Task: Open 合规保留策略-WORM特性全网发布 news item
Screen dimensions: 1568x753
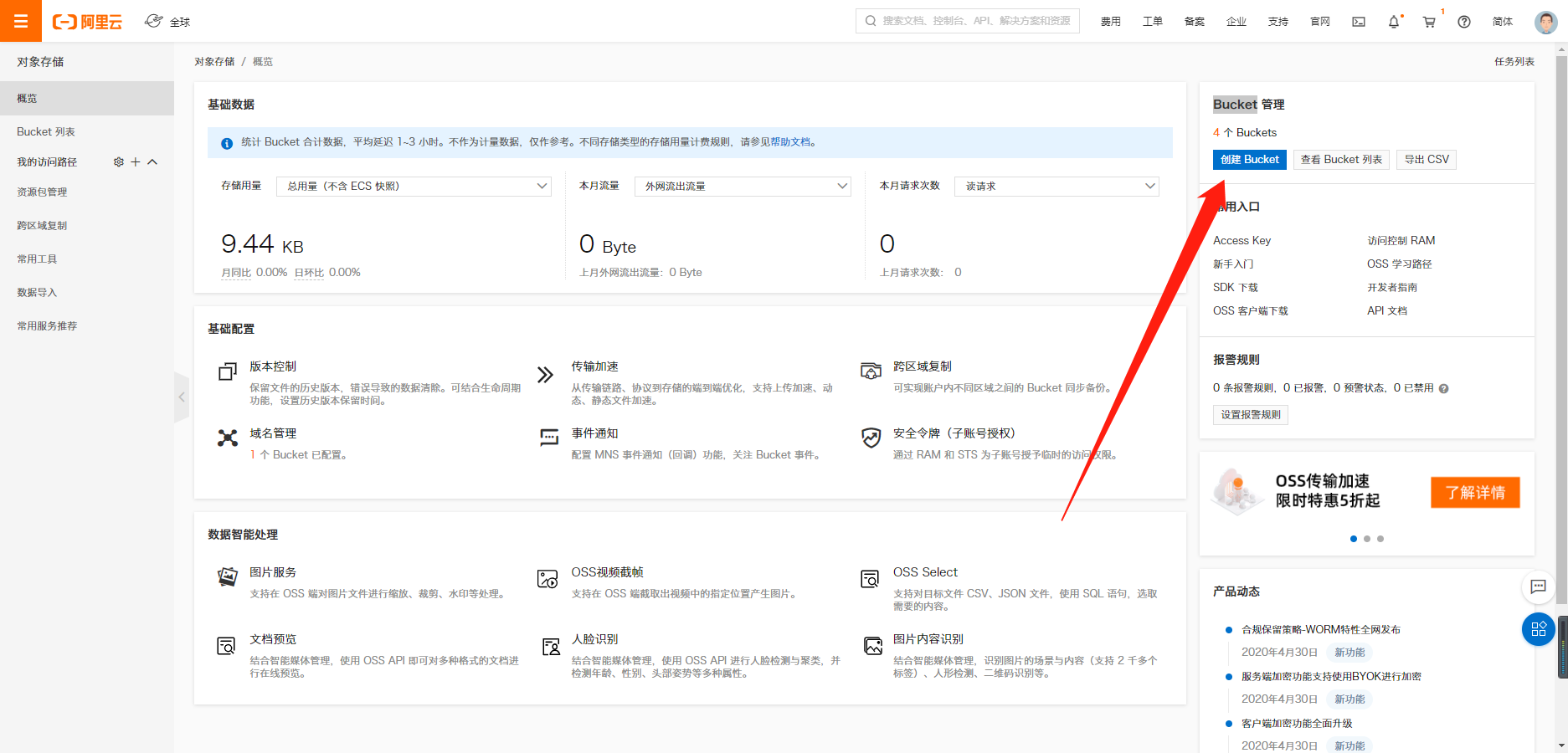Action: point(1321,630)
